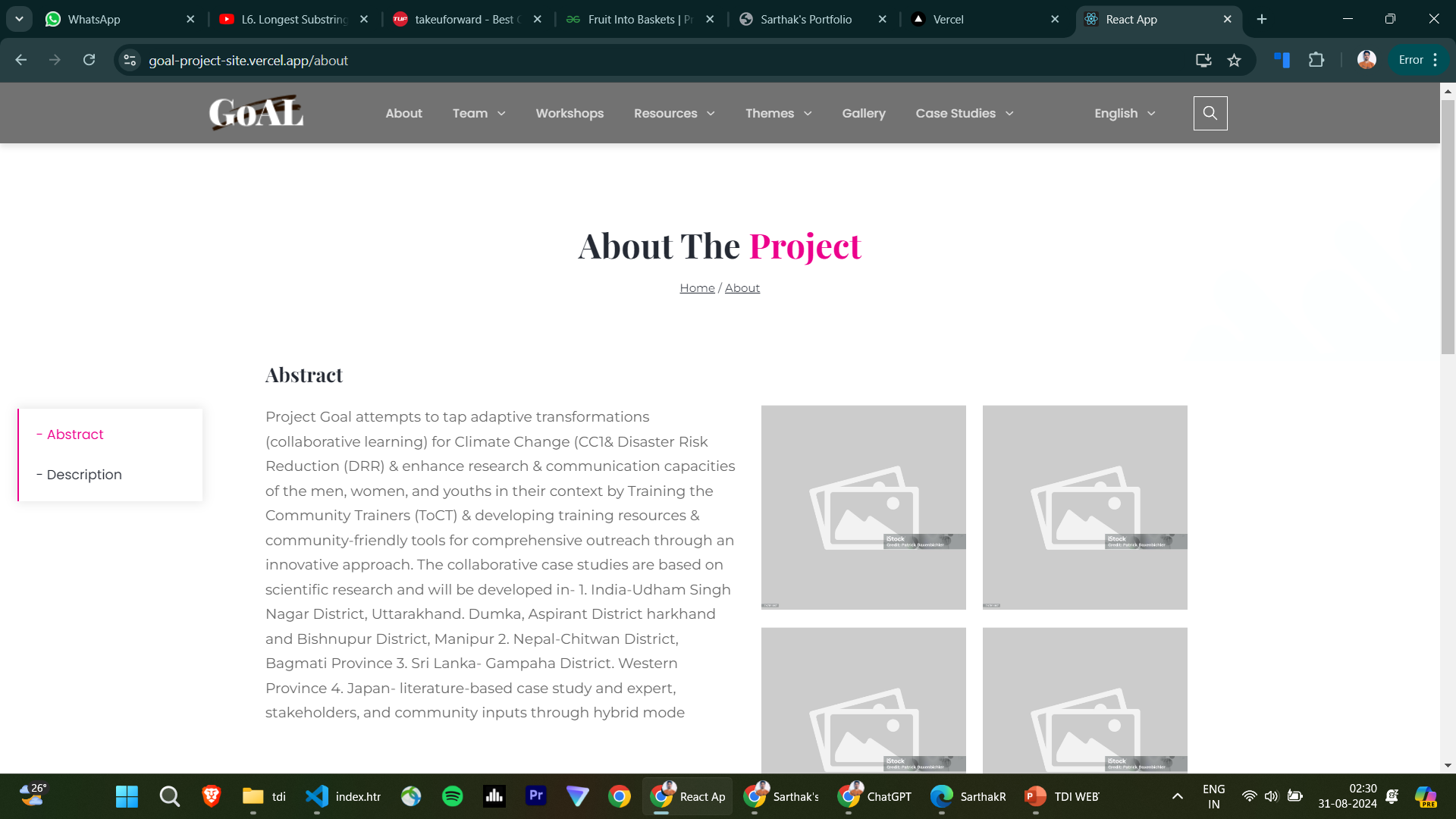Open Spotify from the taskbar
This screenshot has width=1456, height=819.
coord(452,796)
